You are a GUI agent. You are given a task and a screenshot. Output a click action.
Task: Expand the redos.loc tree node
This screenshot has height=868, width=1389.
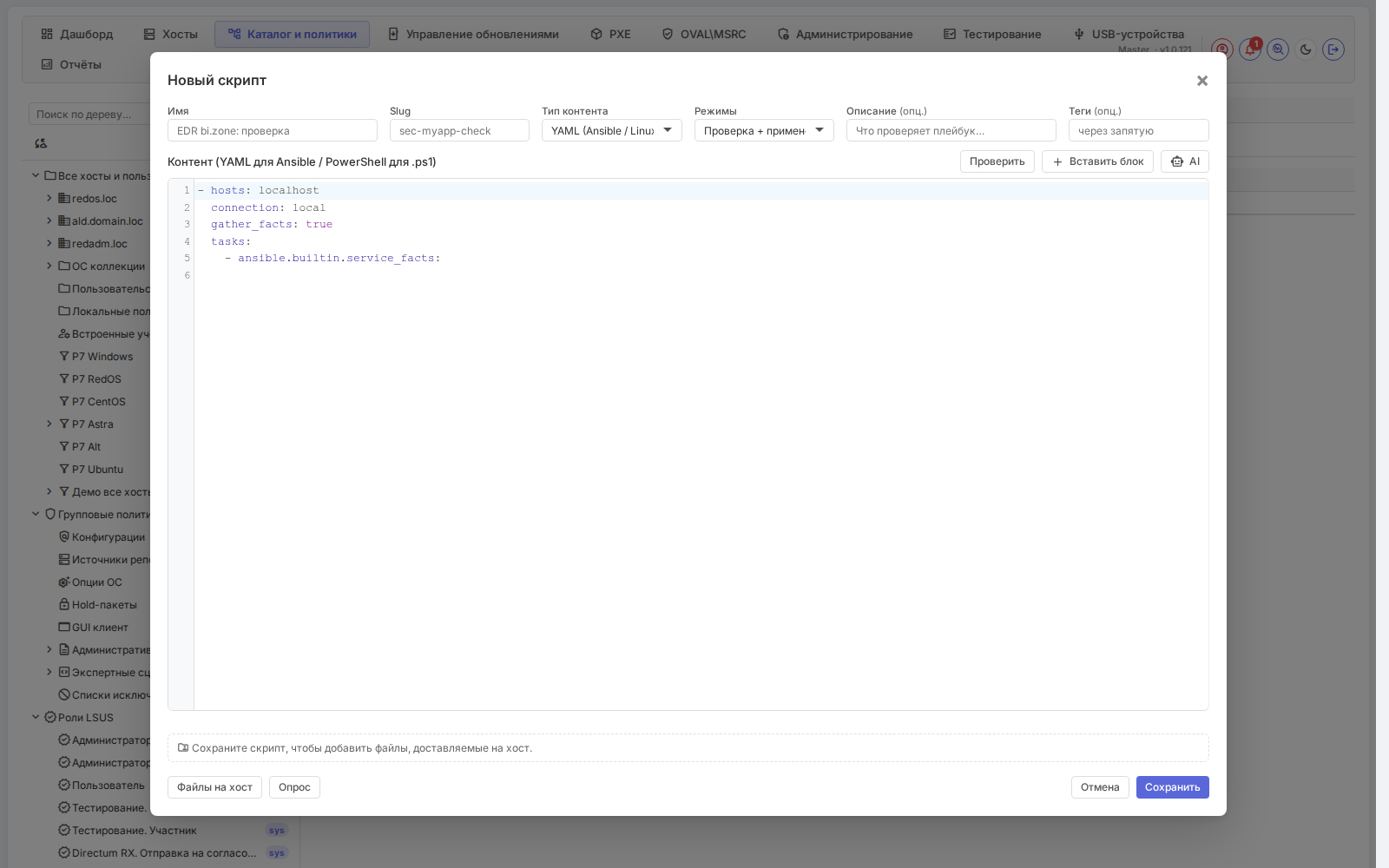tap(49, 198)
